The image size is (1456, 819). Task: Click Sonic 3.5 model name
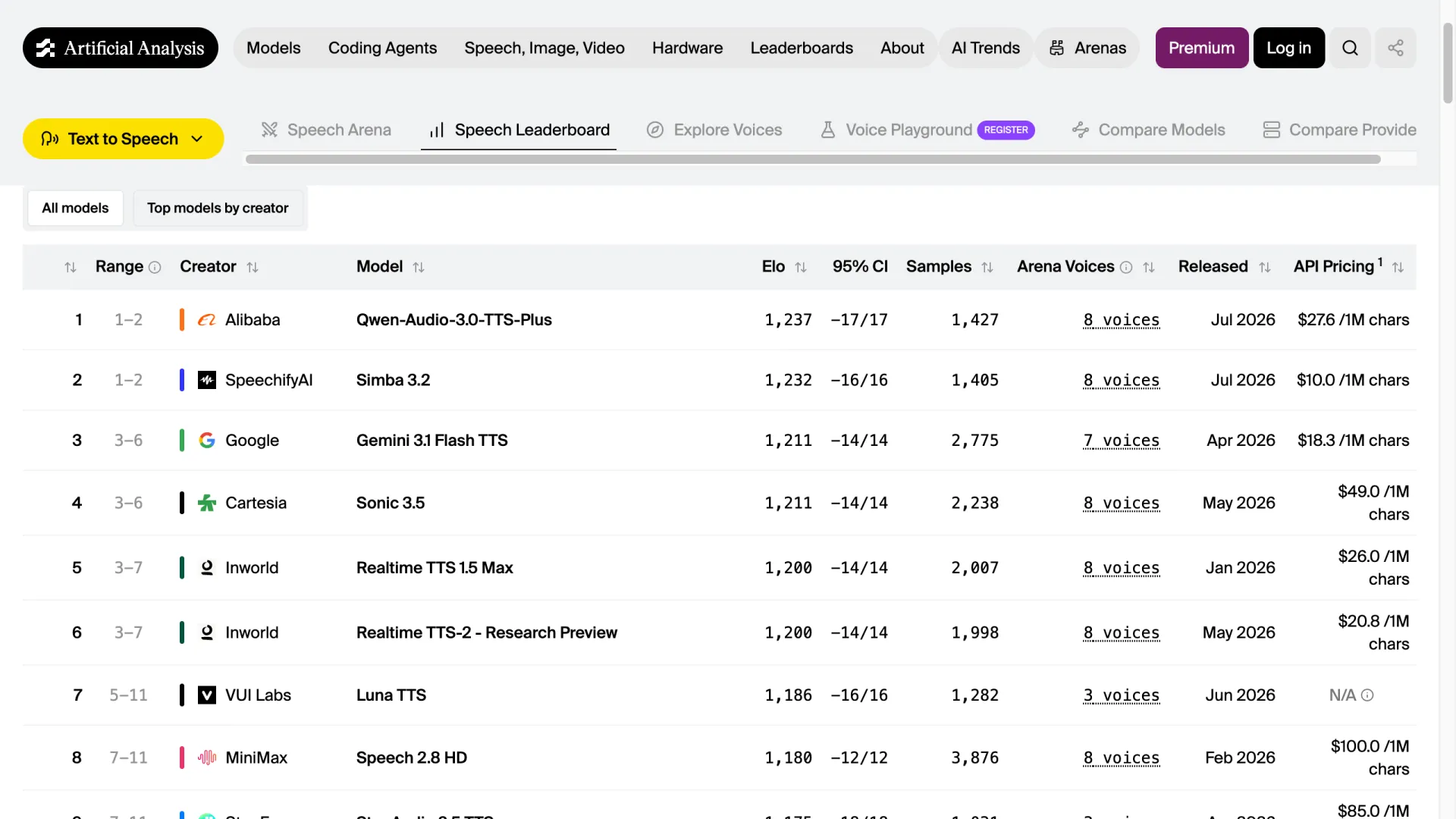(391, 503)
